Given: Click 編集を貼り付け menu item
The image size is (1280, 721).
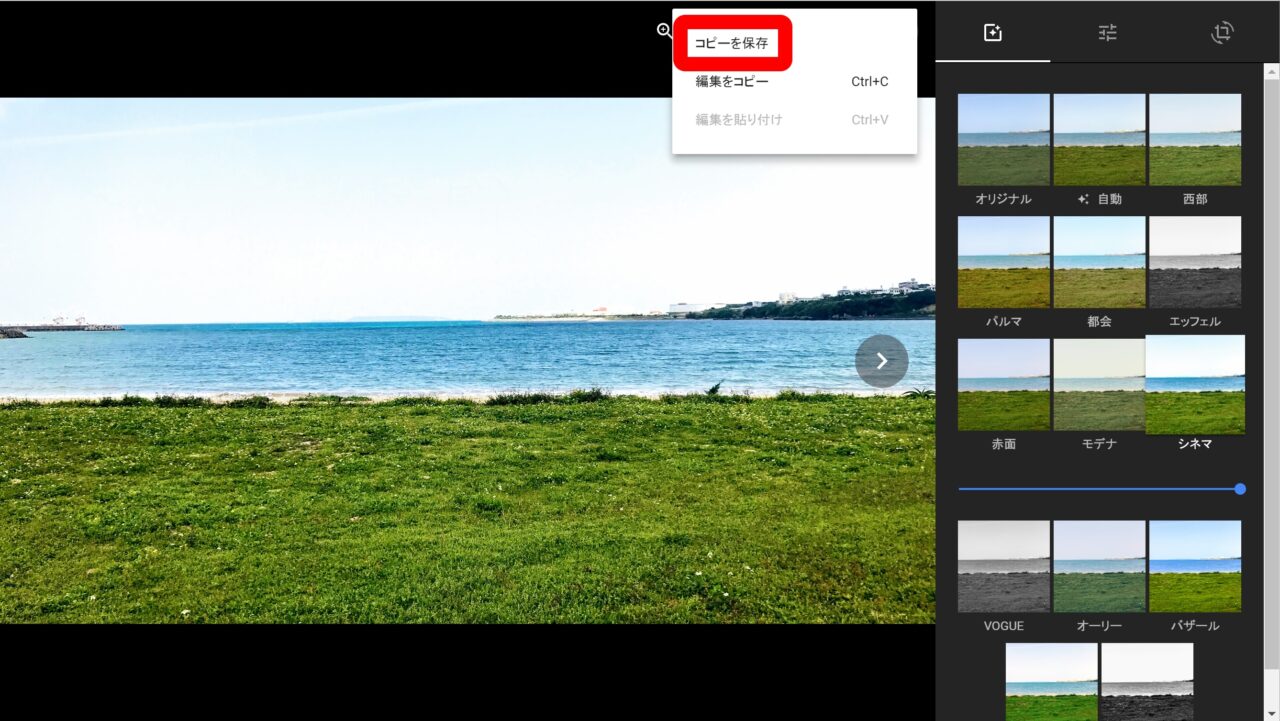Looking at the screenshot, I should tap(739, 120).
